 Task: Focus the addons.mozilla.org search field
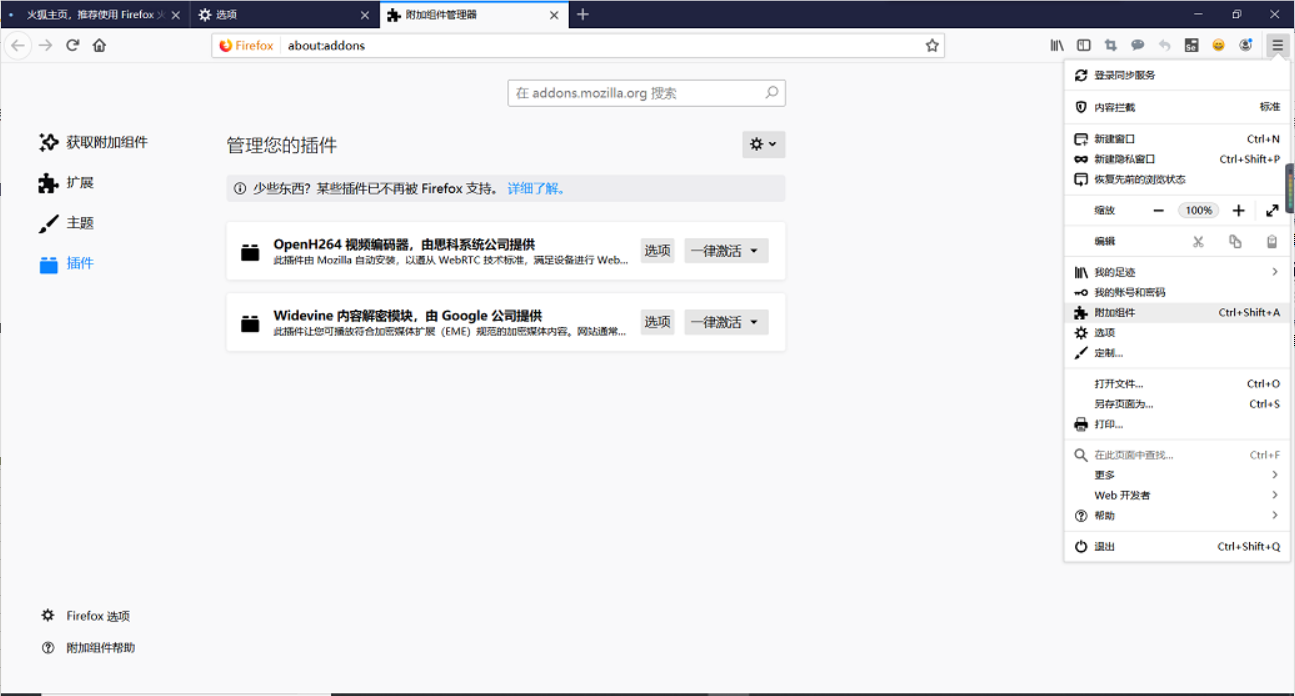point(646,93)
